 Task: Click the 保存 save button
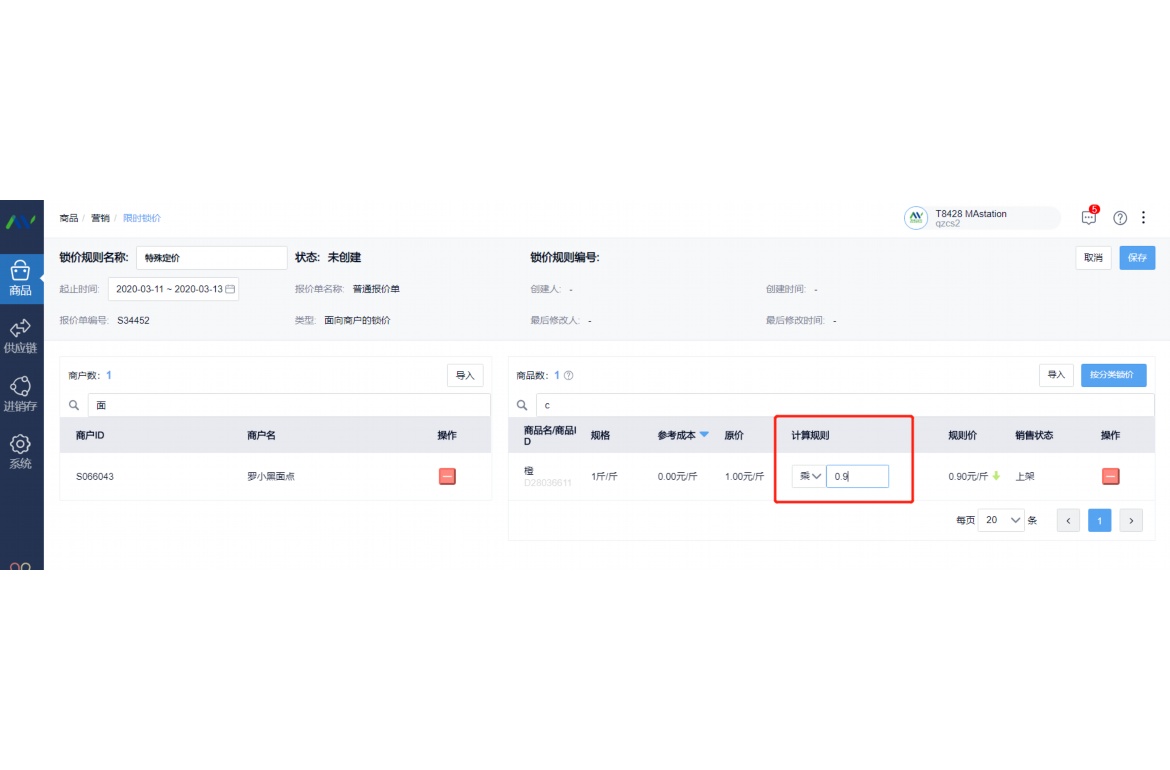point(1137,258)
